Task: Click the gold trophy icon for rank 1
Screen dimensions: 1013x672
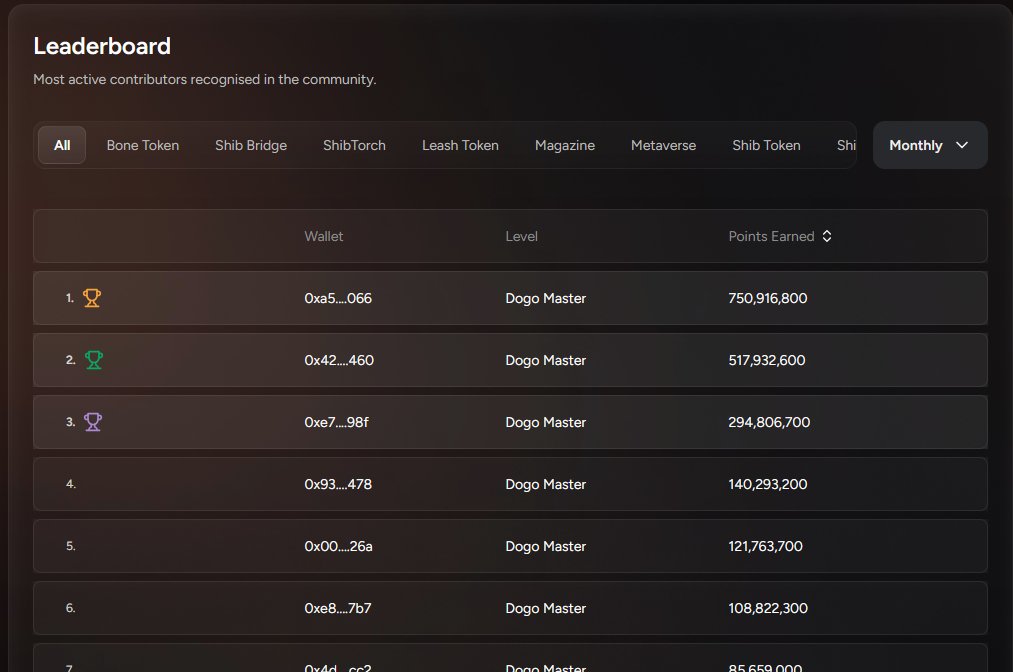Action: pyautogui.click(x=92, y=298)
